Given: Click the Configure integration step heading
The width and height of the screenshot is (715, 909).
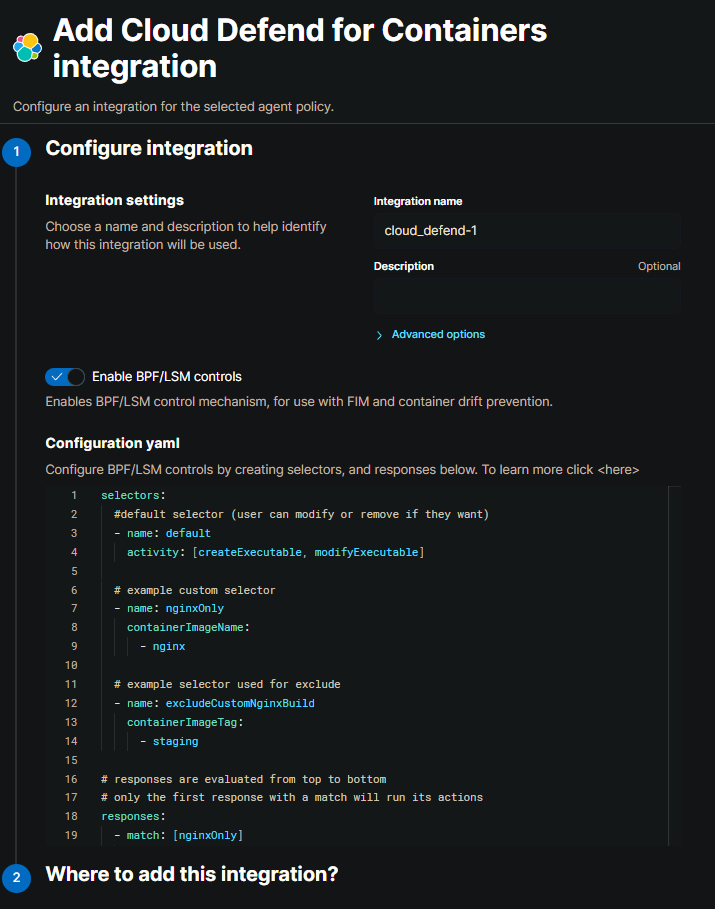Looking at the screenshot, I should click(149, 149).
